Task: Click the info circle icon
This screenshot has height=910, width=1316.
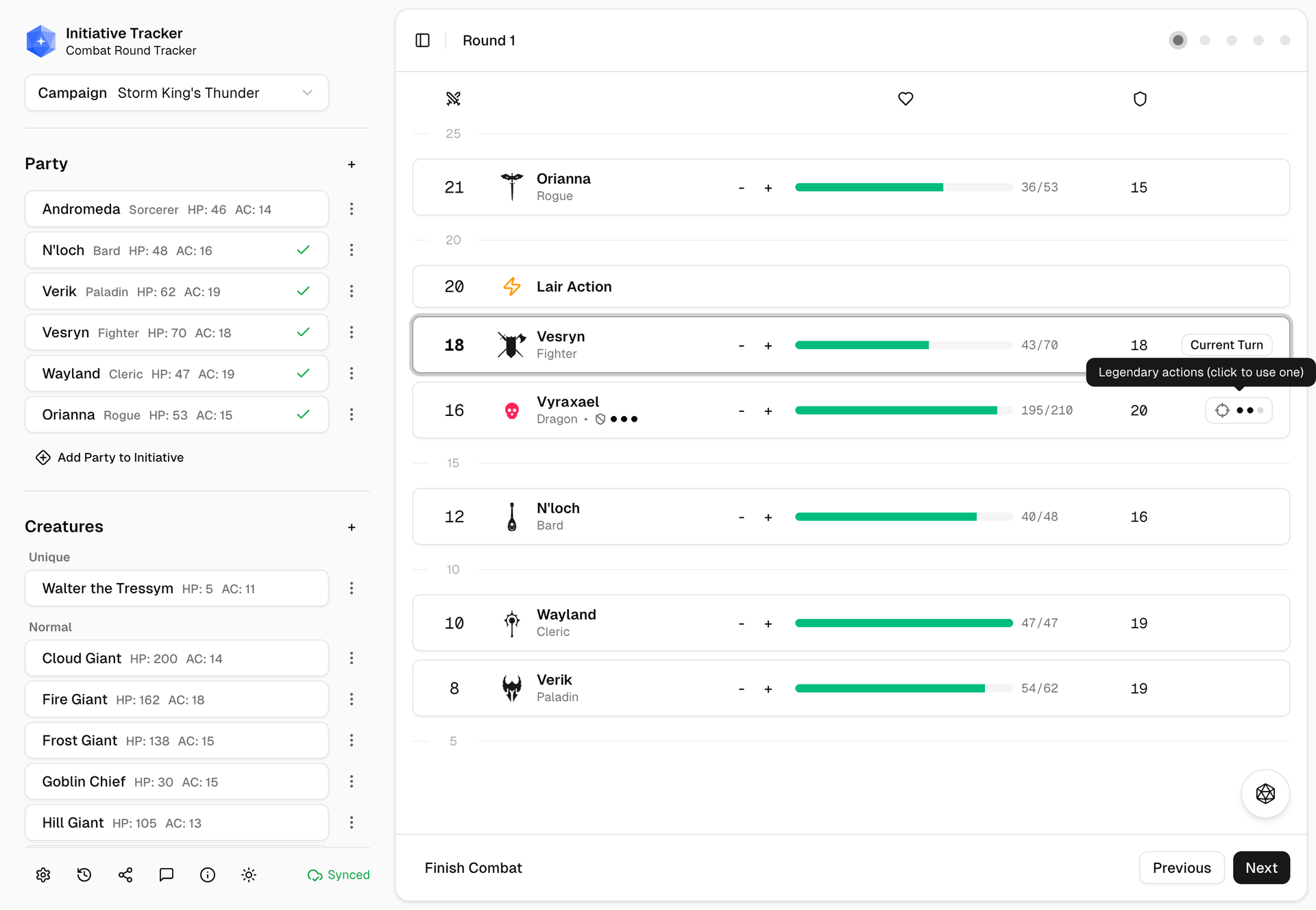Action: pos(208,874)
